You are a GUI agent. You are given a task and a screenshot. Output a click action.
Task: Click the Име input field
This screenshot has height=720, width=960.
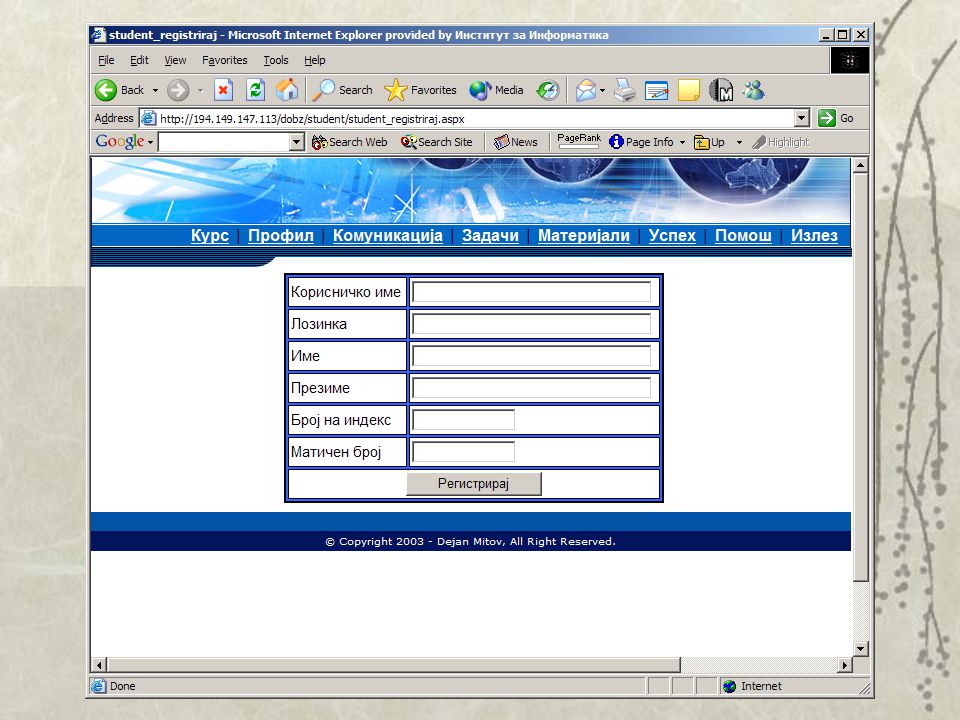(x=531, y=356)
